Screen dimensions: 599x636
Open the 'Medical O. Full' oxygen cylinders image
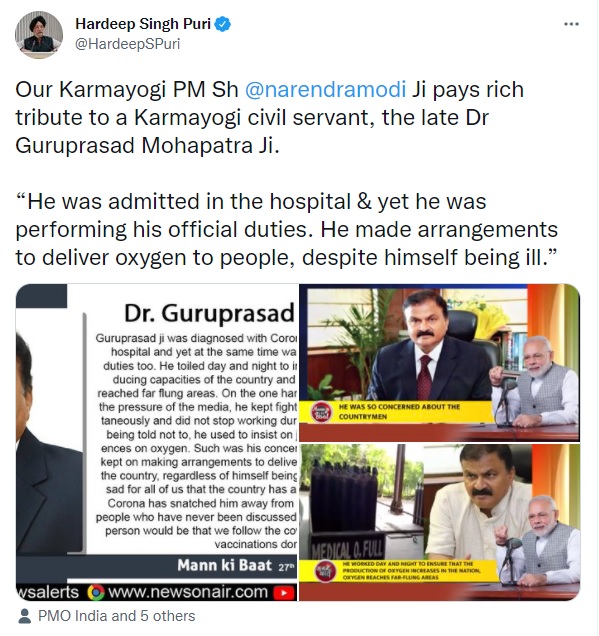[x=440, y=522]
